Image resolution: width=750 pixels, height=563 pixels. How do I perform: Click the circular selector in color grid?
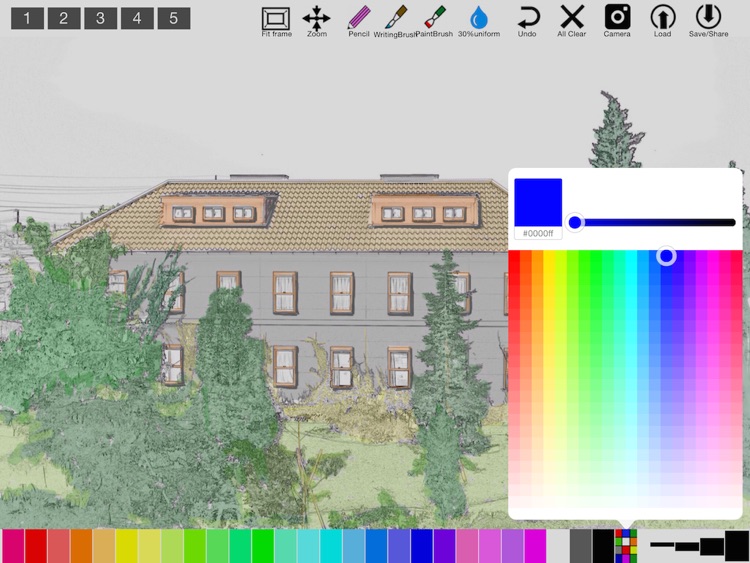[666, 256]
